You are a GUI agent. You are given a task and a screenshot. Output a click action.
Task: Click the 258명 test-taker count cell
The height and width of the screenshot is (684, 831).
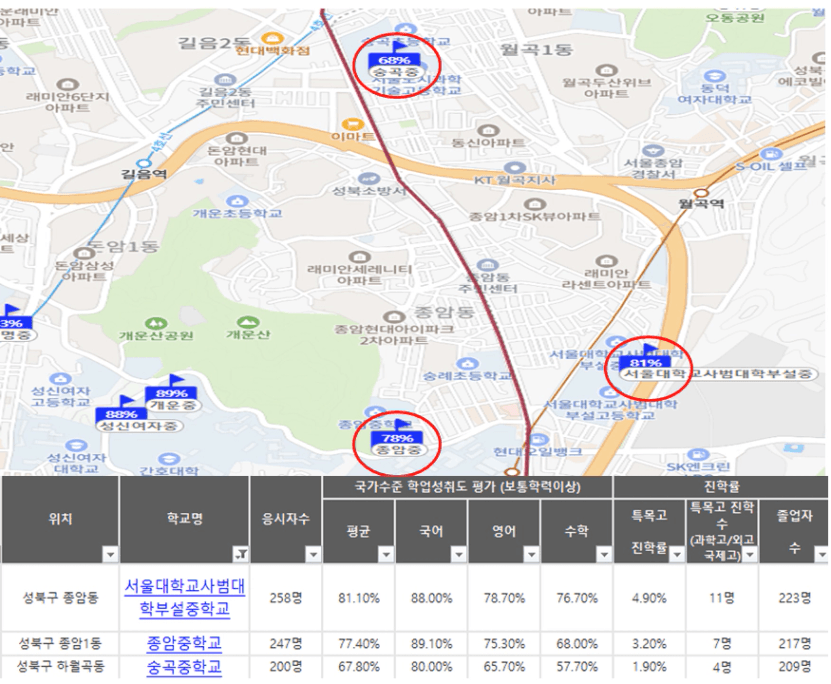click(x=286, y=598)
